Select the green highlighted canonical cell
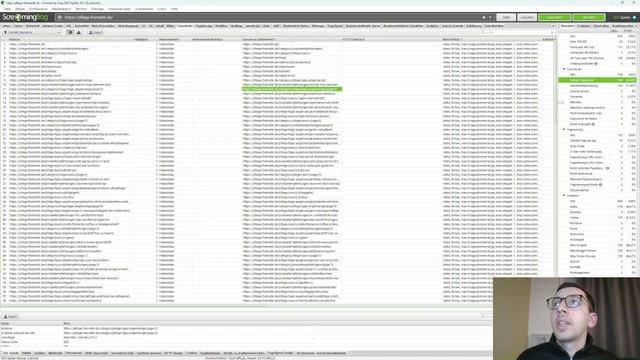The image size is (640, 360). coord(292,89)
